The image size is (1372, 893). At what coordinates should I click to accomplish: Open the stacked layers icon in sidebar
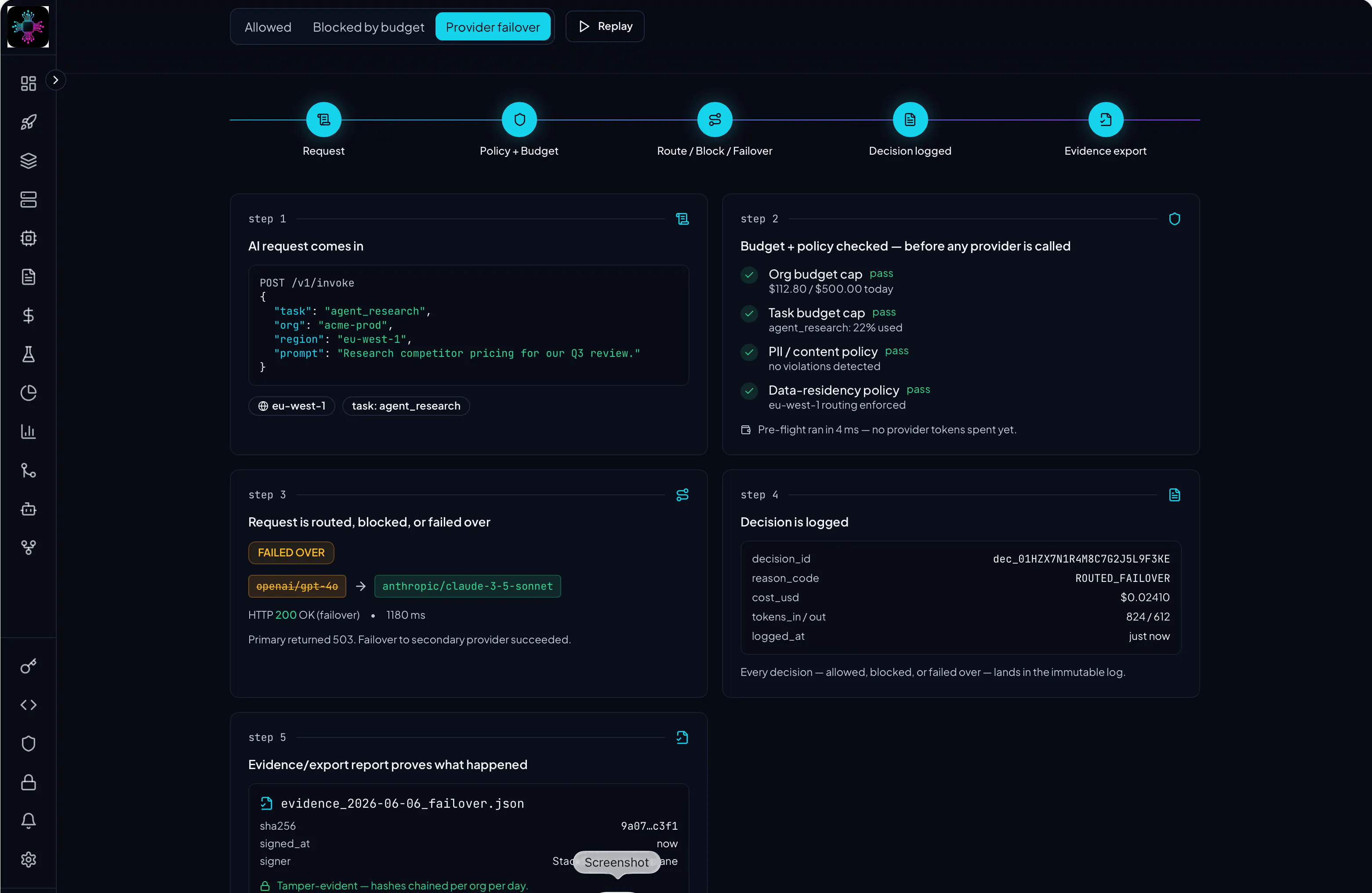[x=28, y=161]
